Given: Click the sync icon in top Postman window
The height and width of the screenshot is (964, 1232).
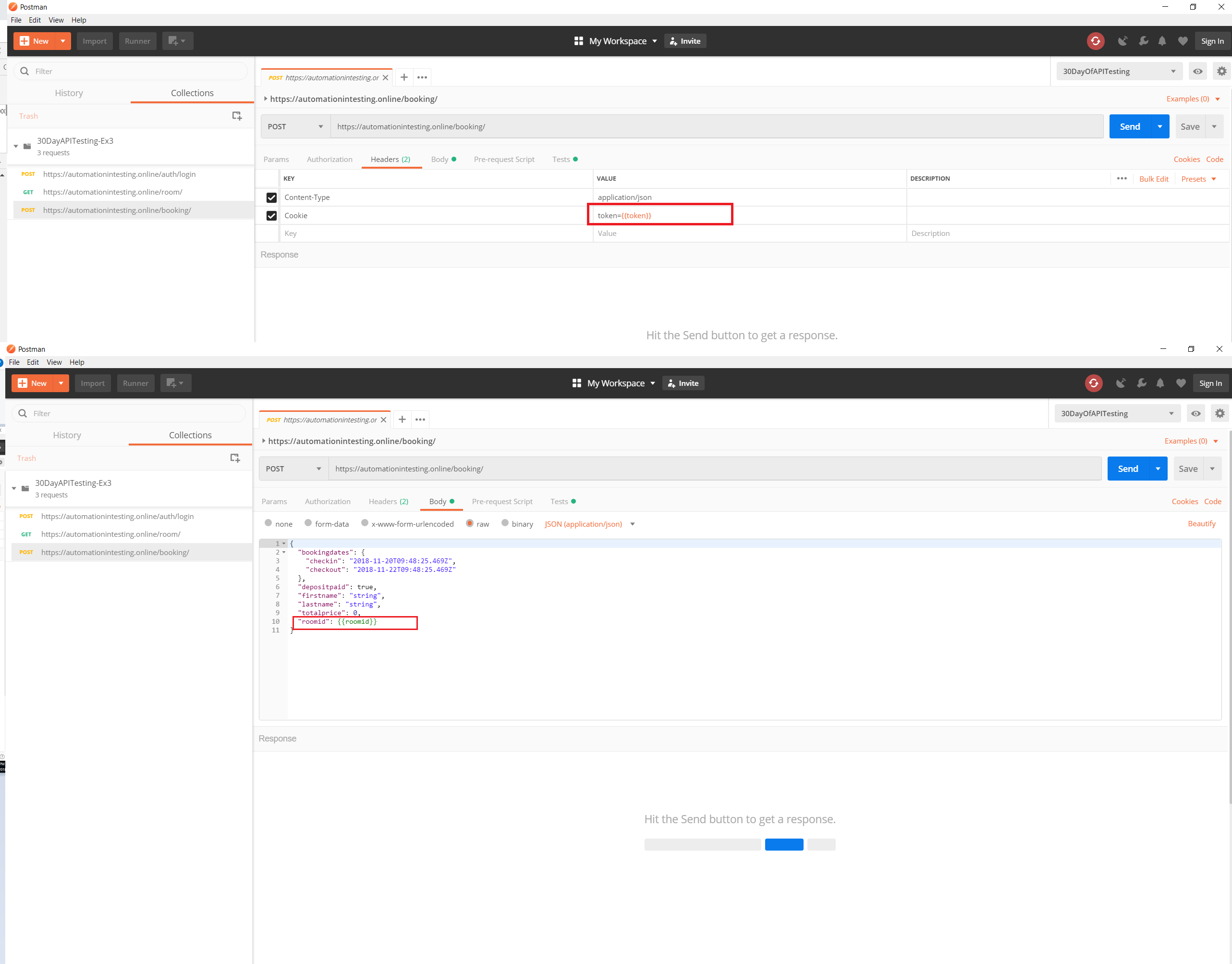Looking at the screenshot, I should 1096,41.
